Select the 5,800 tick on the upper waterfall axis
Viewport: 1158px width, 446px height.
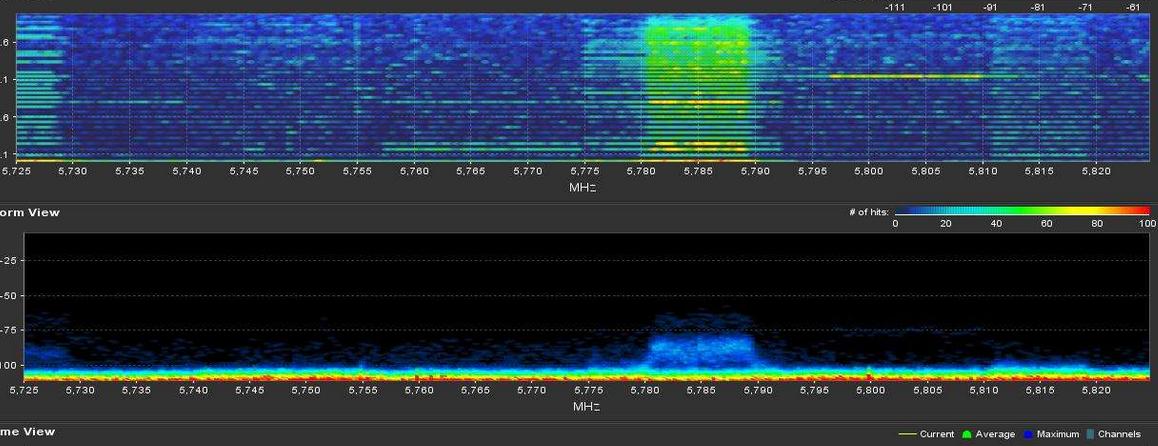point(868,172)
